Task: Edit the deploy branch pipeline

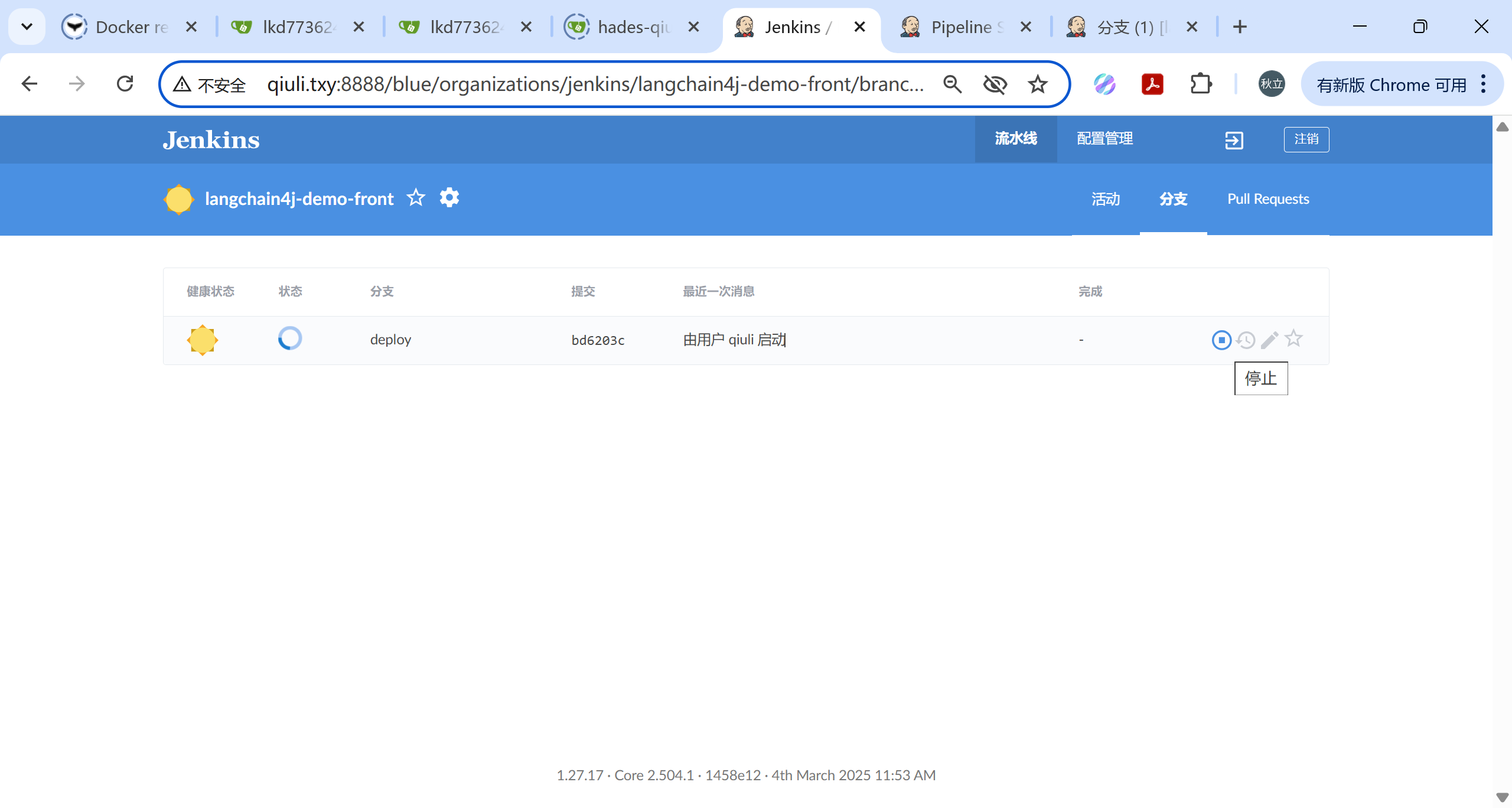Action: tap(1269, 340)
